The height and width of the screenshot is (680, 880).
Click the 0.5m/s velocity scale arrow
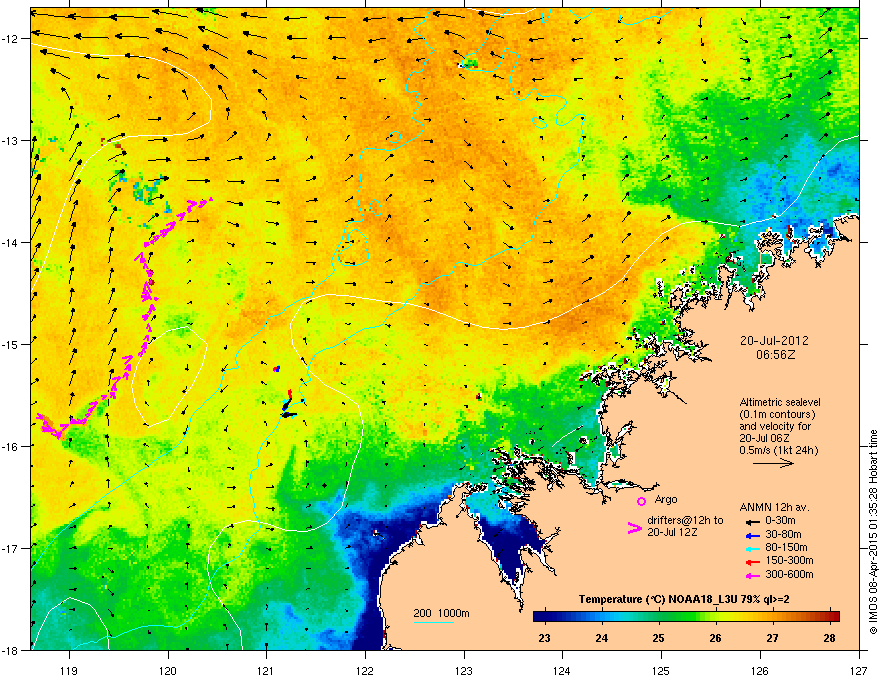pyautogui.click(x=773, y=463)
